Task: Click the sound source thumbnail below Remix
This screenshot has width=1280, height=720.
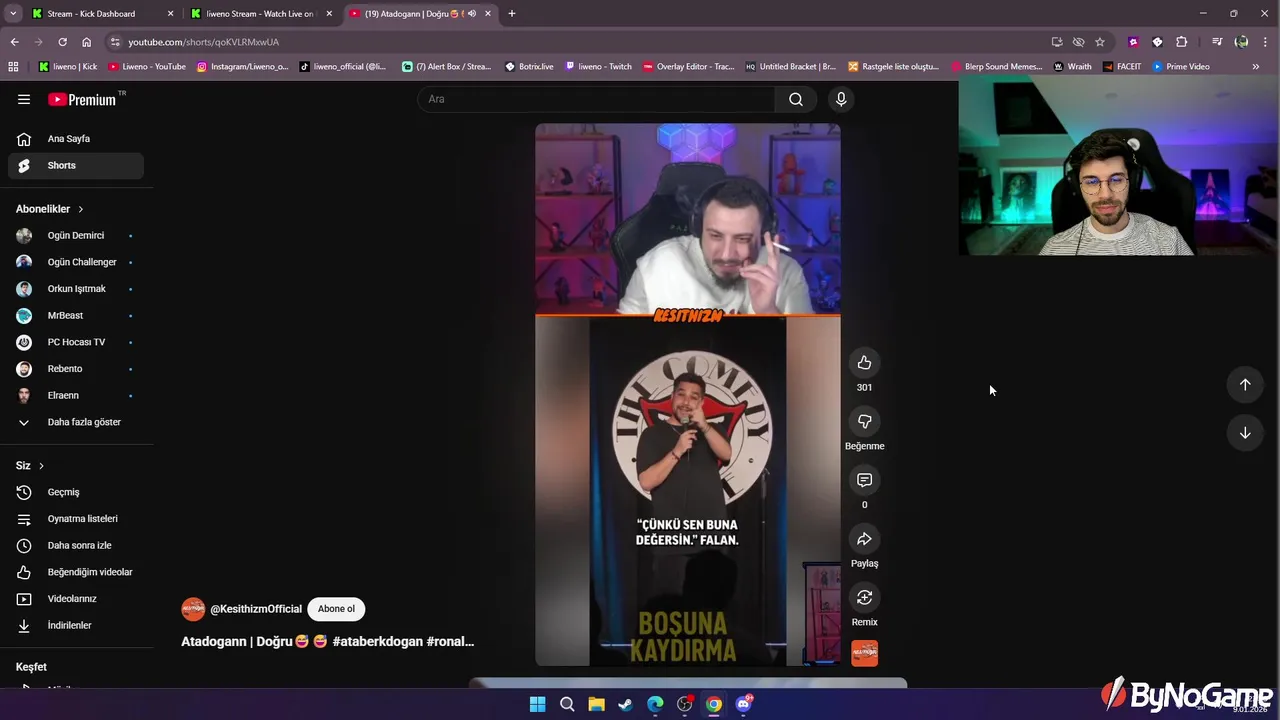Action: pos(864,653)
